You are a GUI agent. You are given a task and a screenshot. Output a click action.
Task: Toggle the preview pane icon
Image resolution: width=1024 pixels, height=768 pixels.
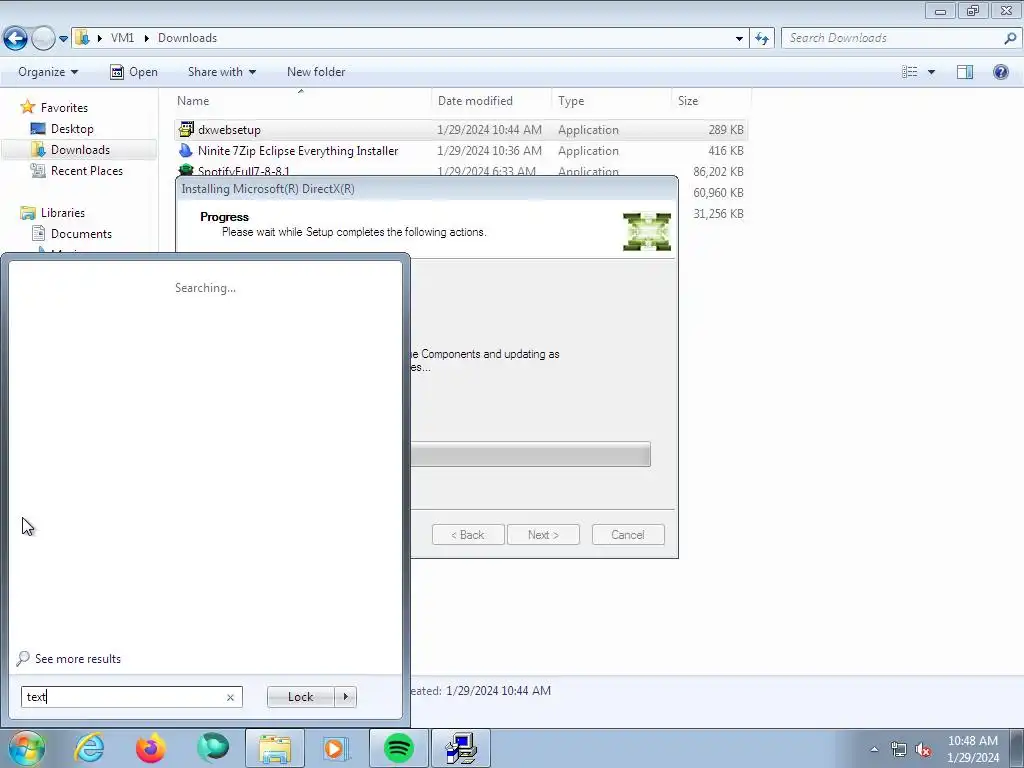pyautogui.click(x=965, y=72)
